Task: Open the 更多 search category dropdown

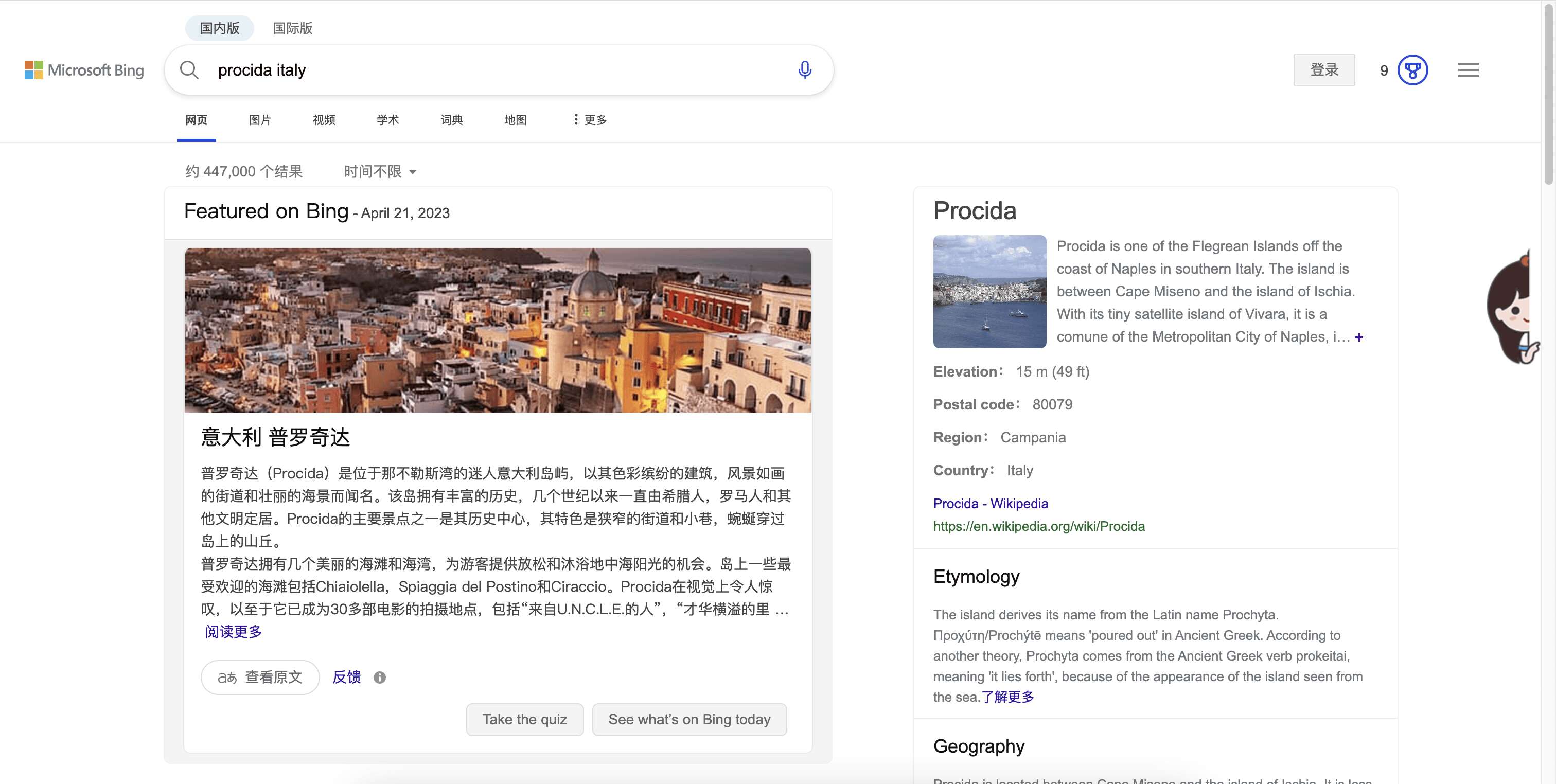Action: 589,119
